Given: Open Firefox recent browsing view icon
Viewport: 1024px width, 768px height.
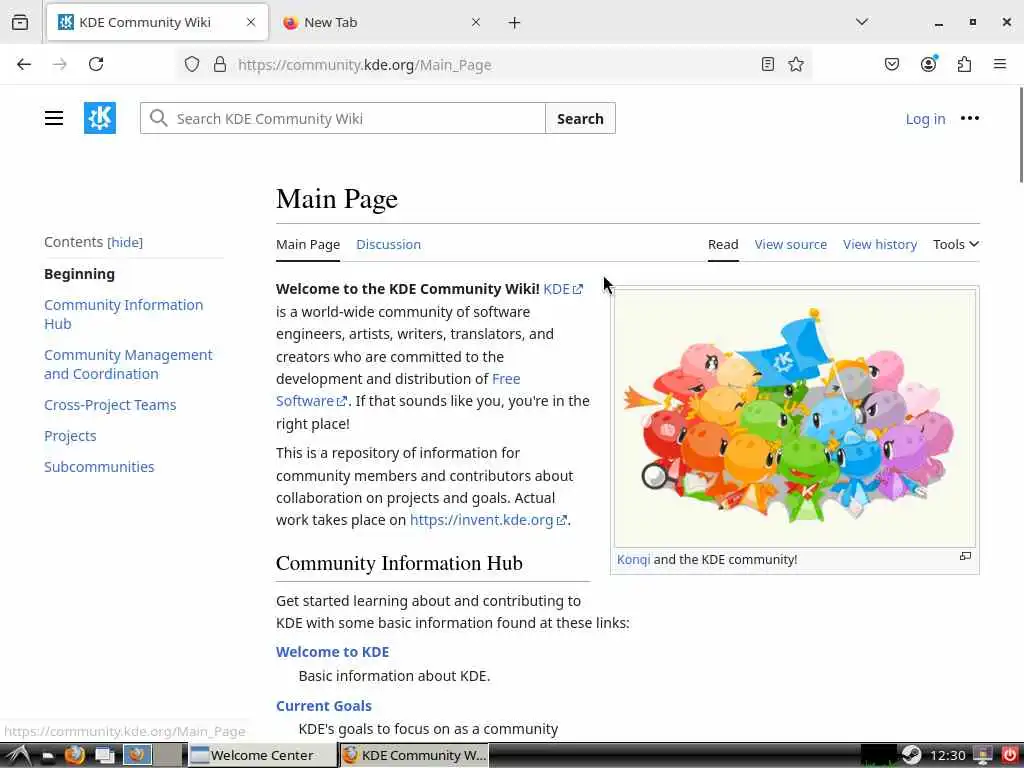Looking at the screenshot, I should [x=20, y=22].
